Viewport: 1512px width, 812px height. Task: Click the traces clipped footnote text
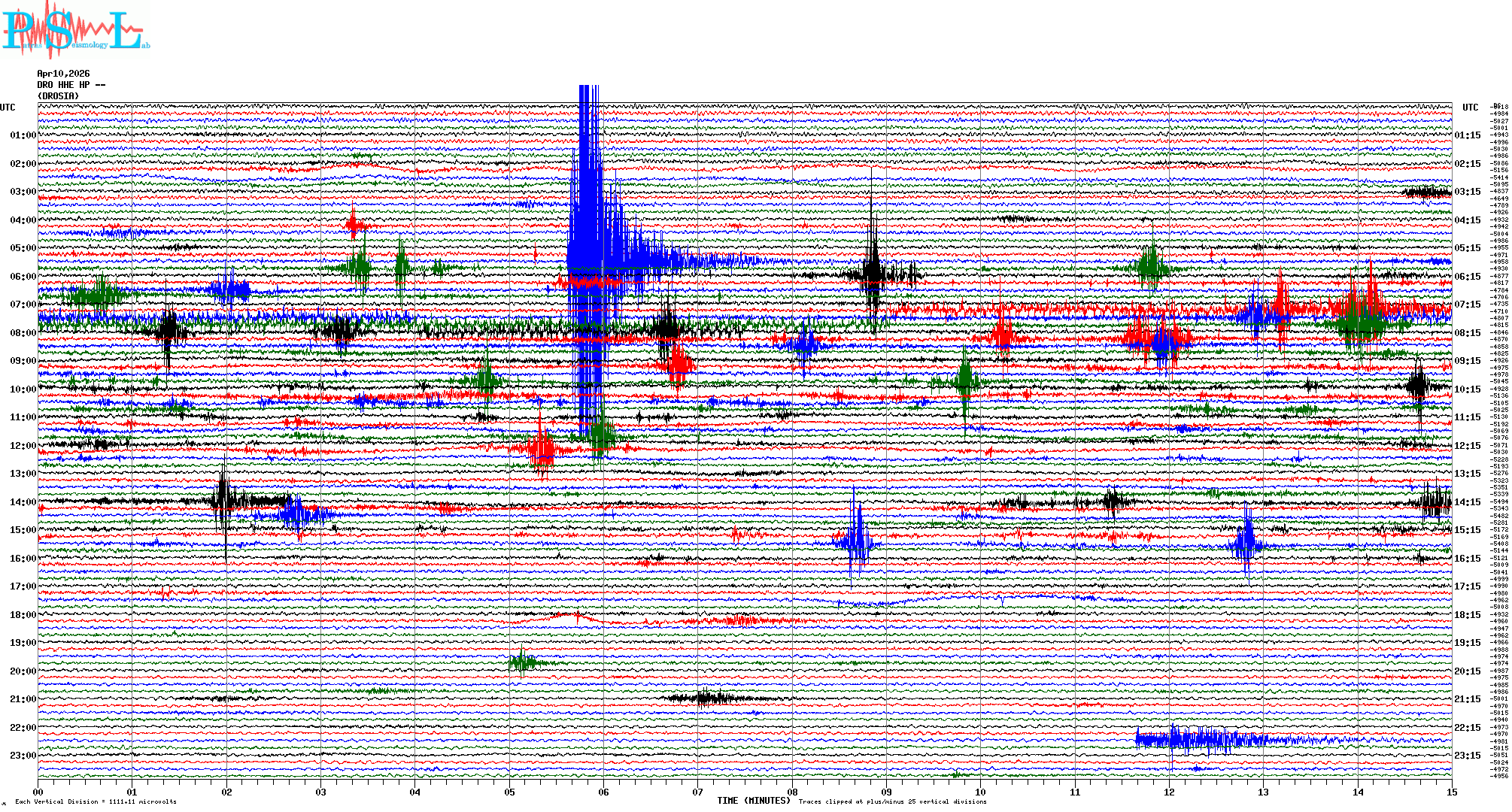(x=892, y=802)
